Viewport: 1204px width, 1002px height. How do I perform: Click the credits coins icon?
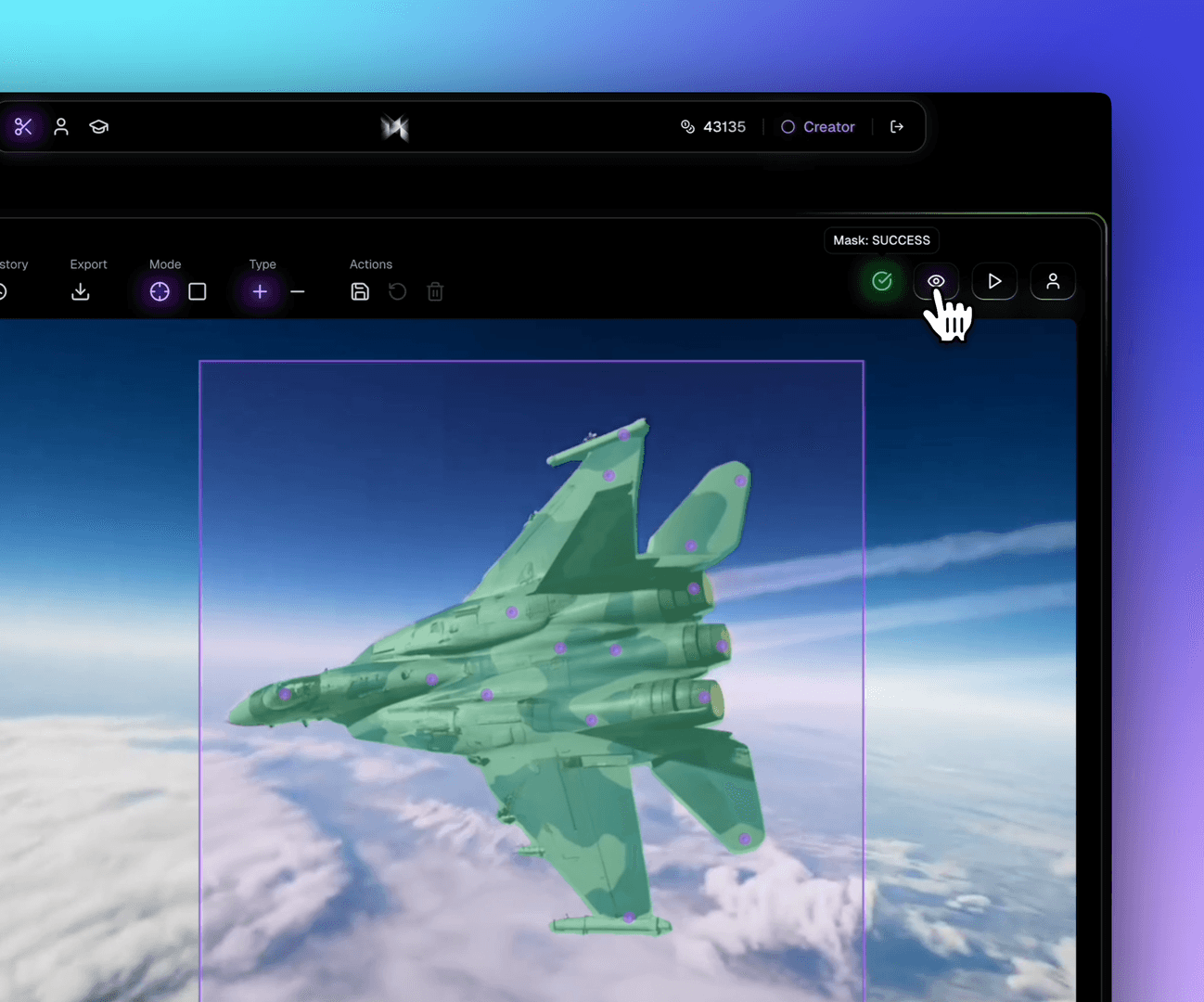tap(687, 127)
